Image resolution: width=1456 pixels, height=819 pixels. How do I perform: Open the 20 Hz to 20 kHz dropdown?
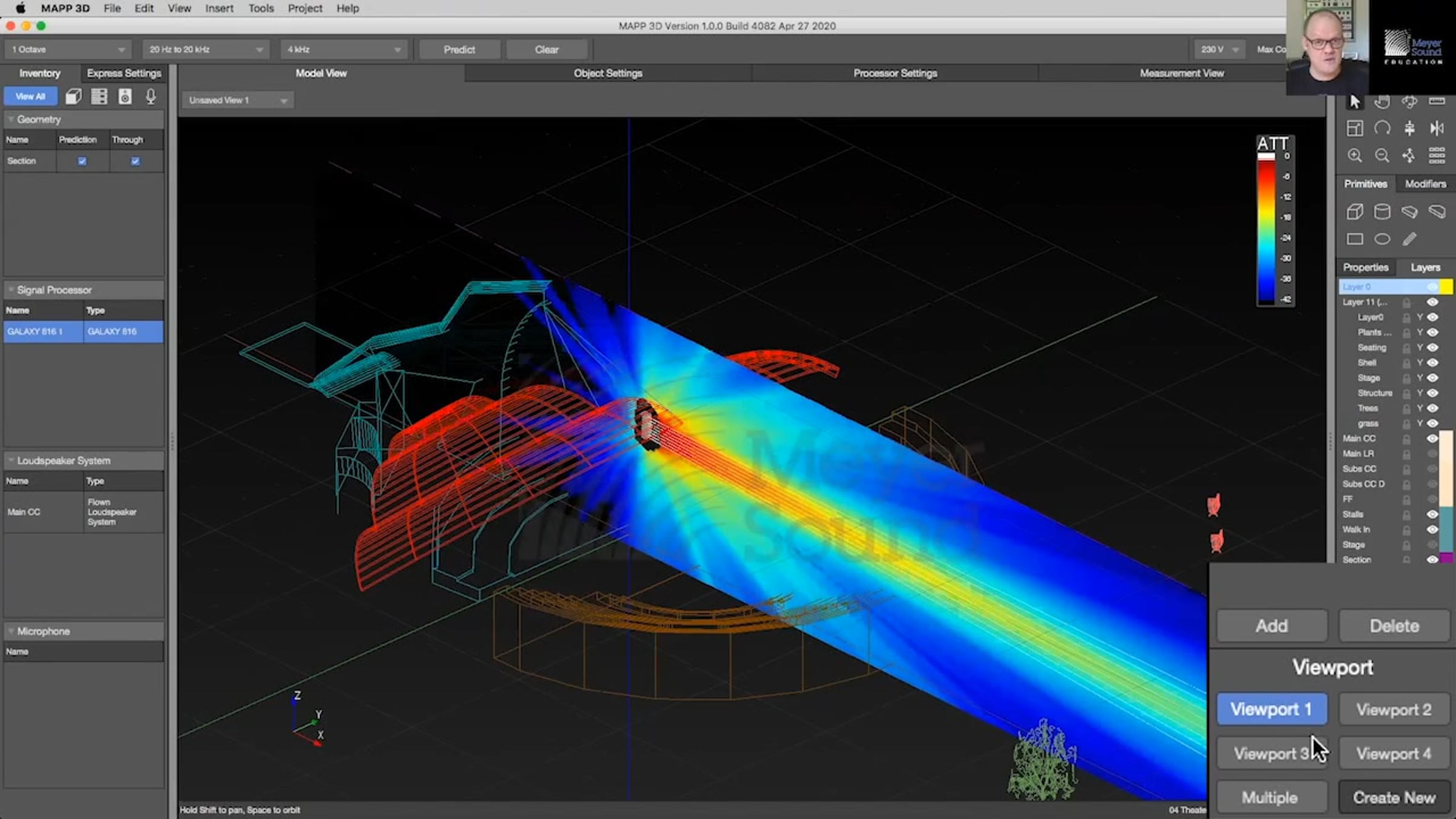(x=205, y=50)
